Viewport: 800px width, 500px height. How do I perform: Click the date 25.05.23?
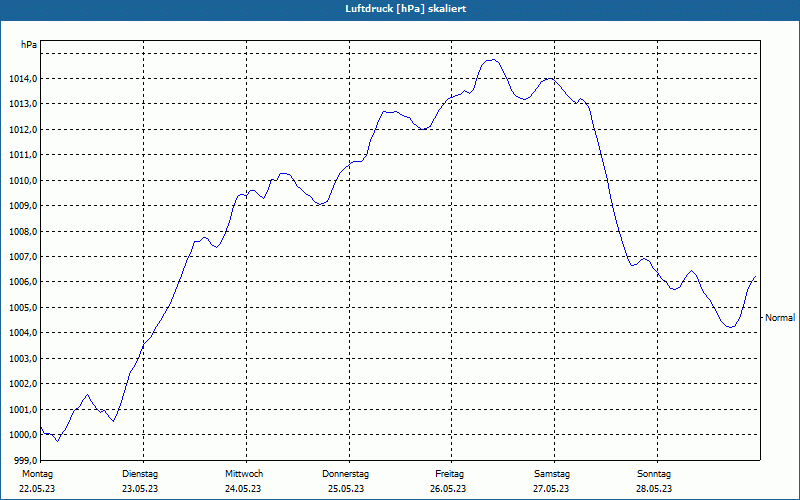pyautogui.click(x=346, y=489)
